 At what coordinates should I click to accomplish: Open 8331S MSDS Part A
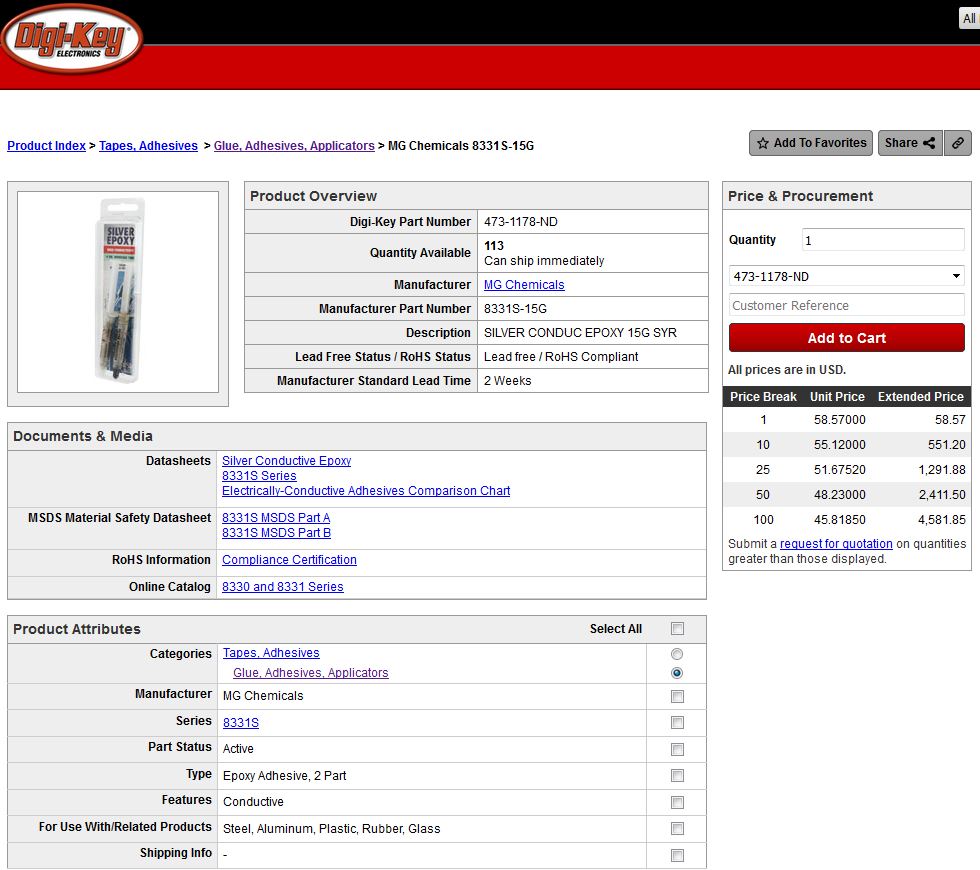click(x=276, y=518)
